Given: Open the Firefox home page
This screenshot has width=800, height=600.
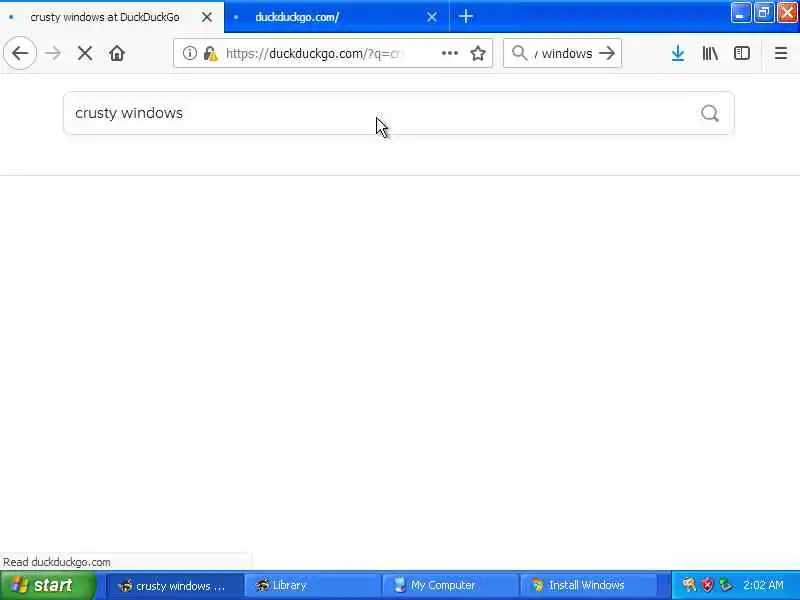Looking at the screenshot, I should click(x=117, y=53).
